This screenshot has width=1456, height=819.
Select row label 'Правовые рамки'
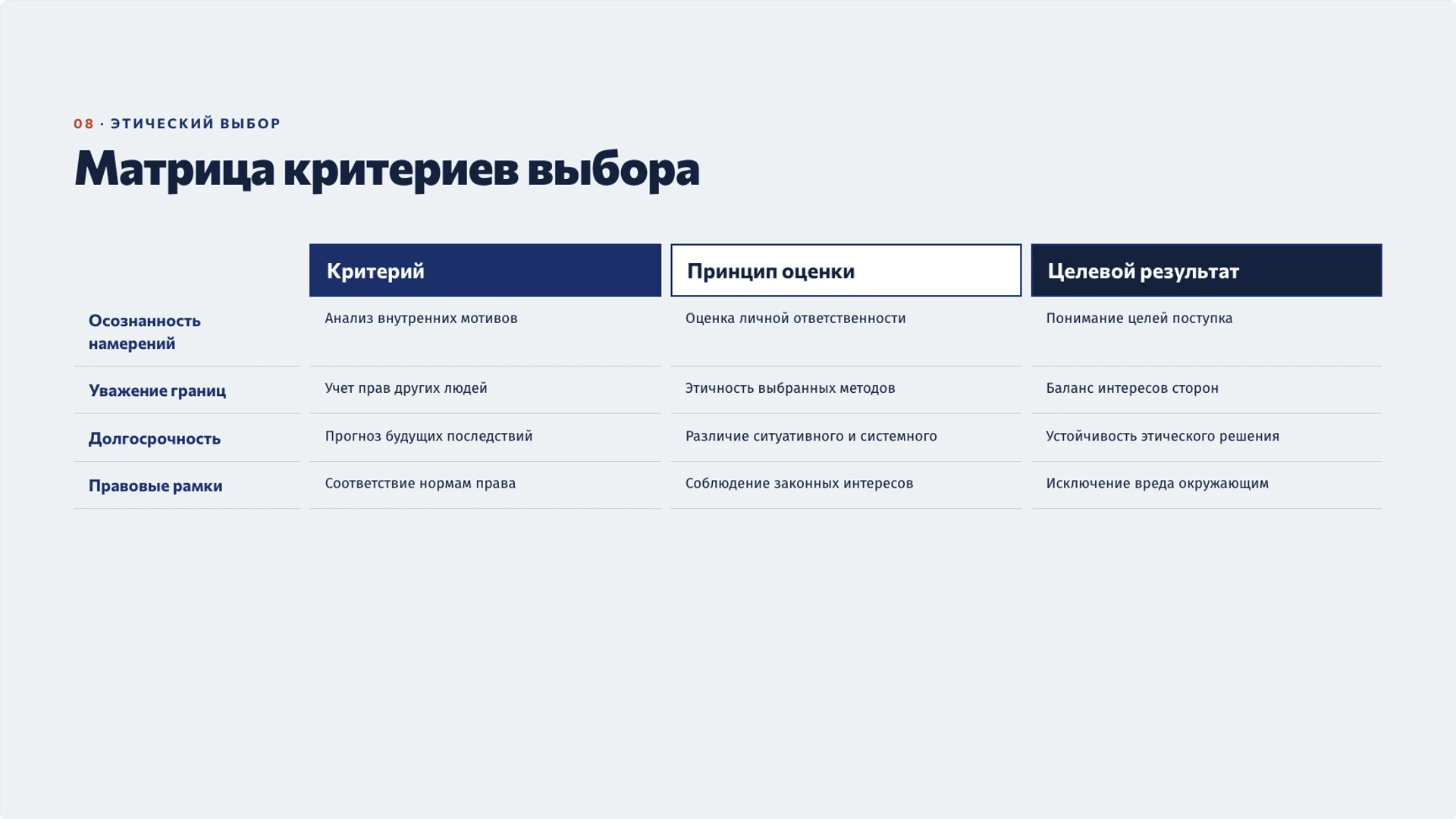pyautogui.click(x=155, y=486)
